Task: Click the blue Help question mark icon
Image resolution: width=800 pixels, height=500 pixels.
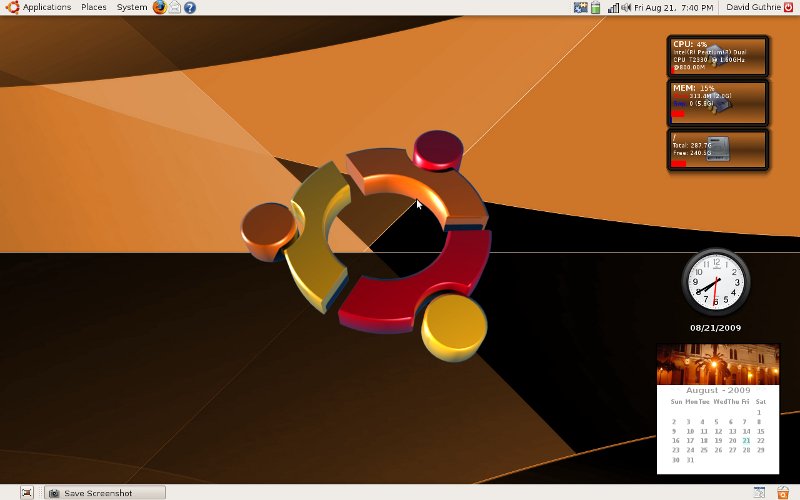Action: pyautogui.click(x=190, y=7)
